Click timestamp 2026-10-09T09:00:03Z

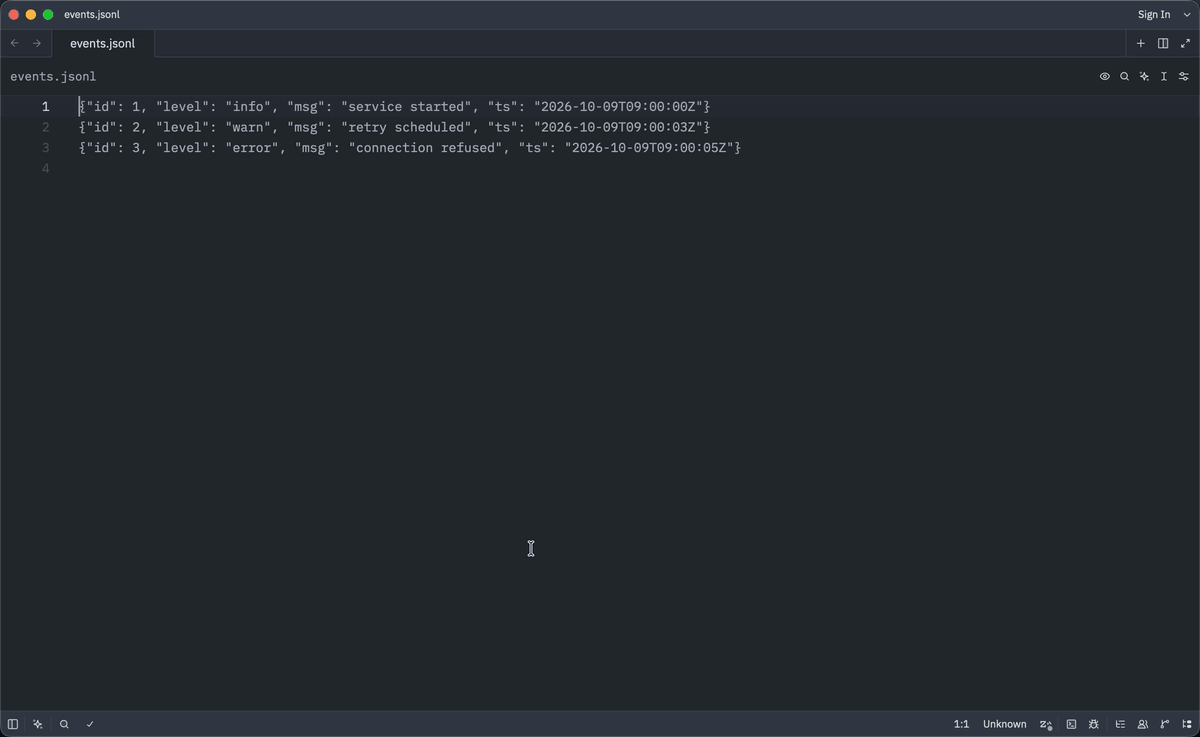617,127
